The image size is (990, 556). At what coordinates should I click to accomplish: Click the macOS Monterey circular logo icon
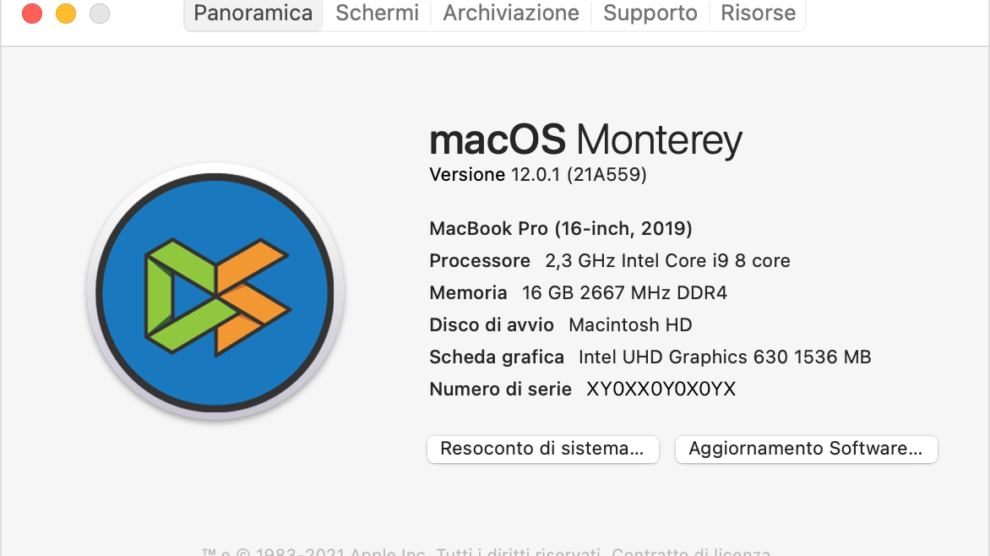[216, 291]
